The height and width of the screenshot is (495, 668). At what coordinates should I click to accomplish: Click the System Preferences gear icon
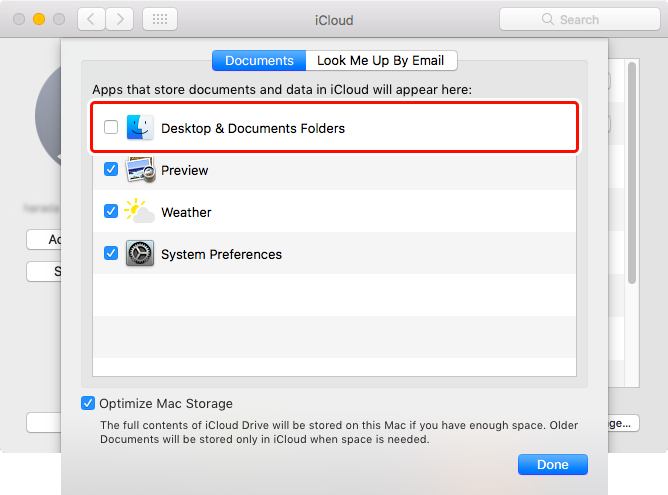[140, 254]
